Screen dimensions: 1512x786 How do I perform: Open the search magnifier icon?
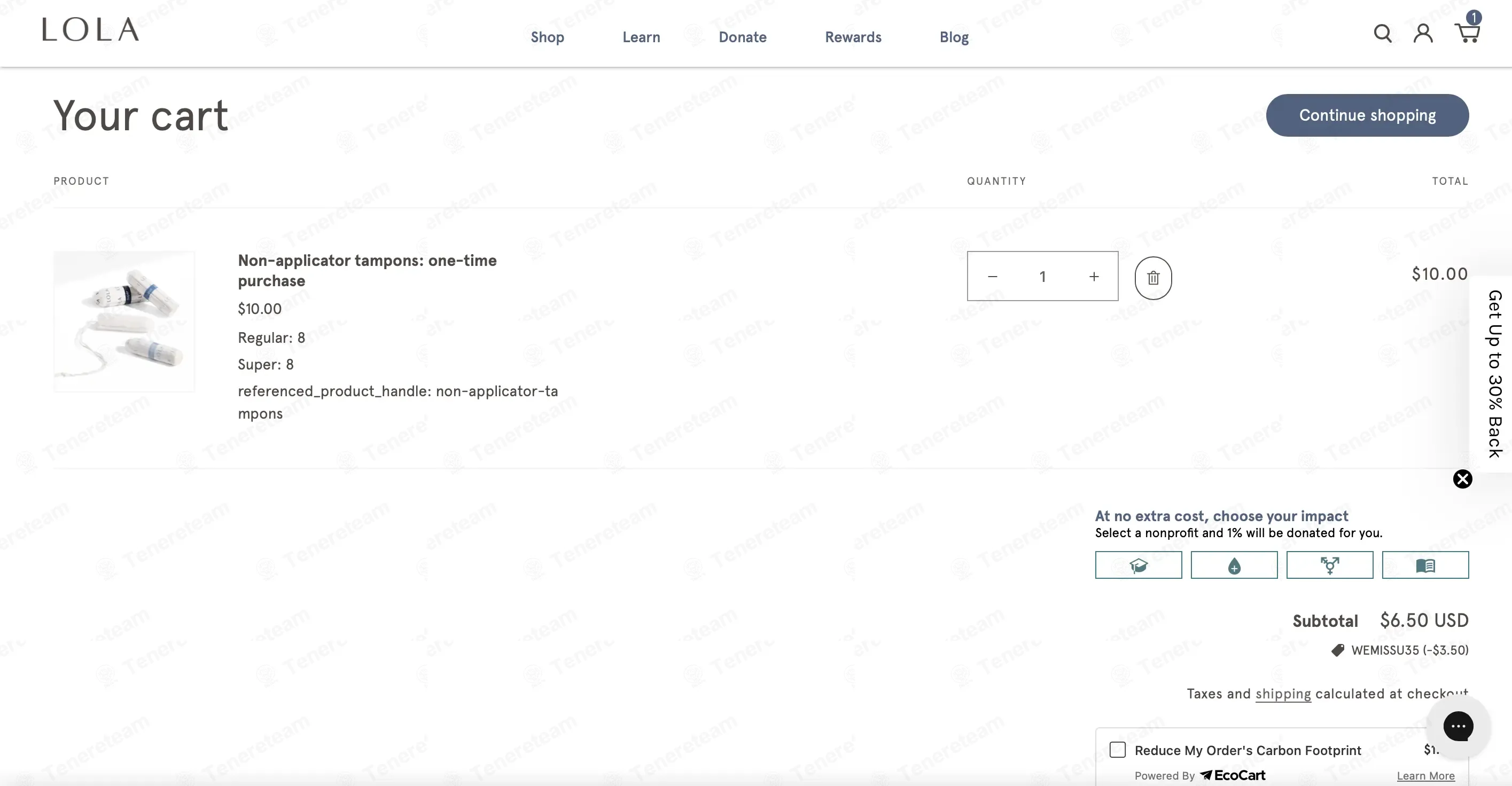coord(1382,34)
